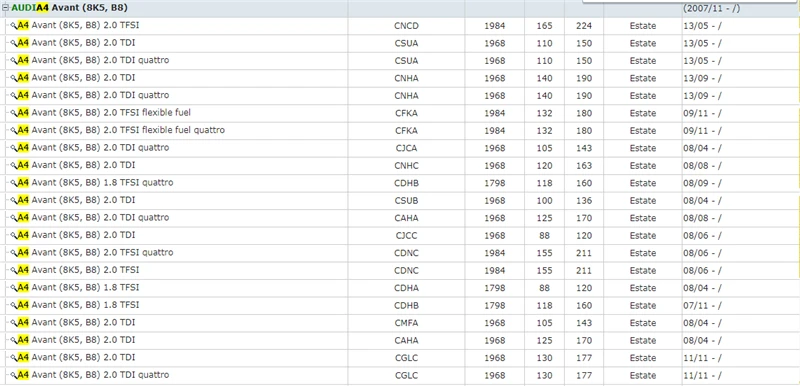The image size is (800, 386).
Task: Click engine code CNCD
Action: point(406,26)
